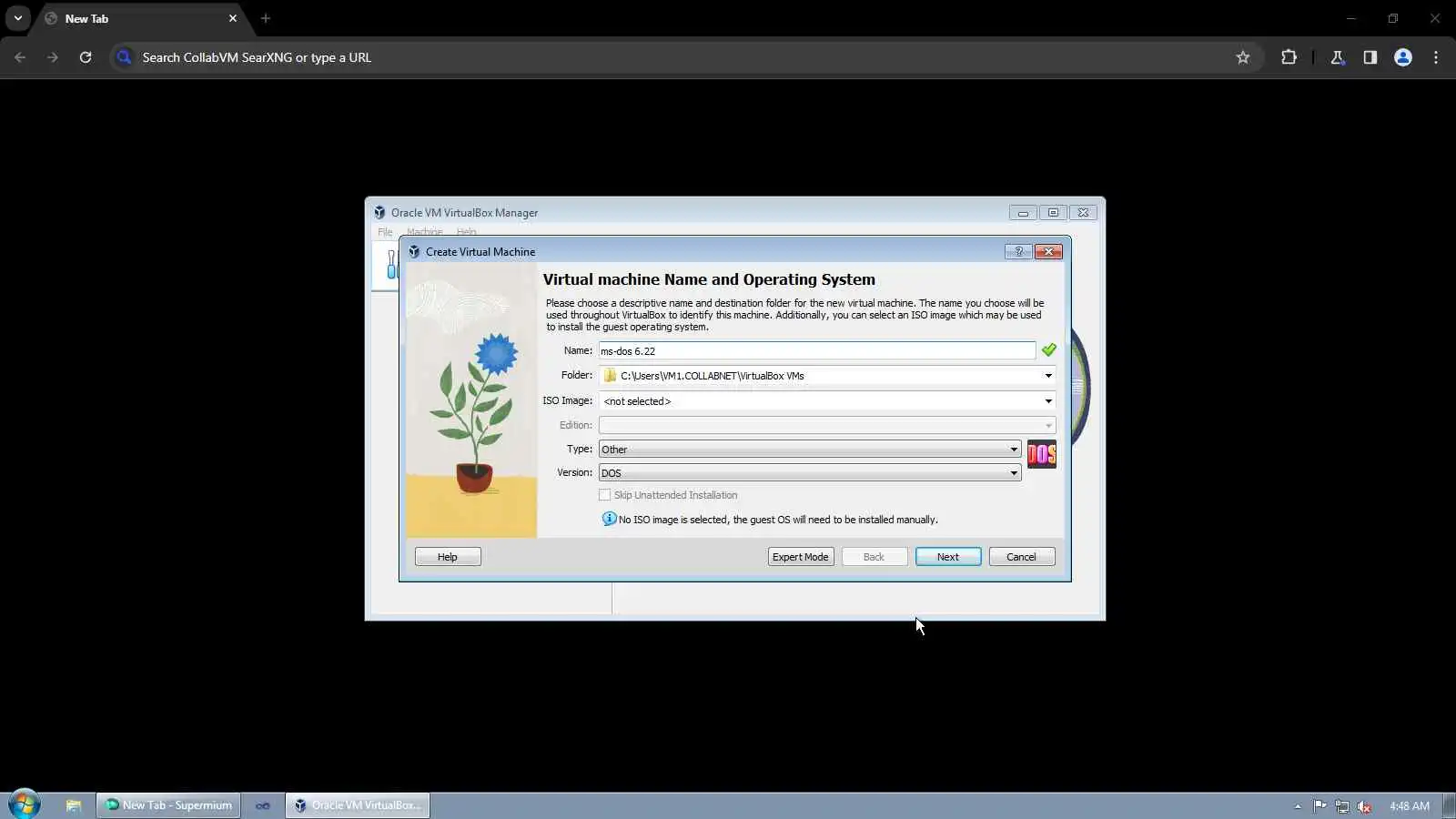Click the infinity icon taskbar item

tap(263, 805)
